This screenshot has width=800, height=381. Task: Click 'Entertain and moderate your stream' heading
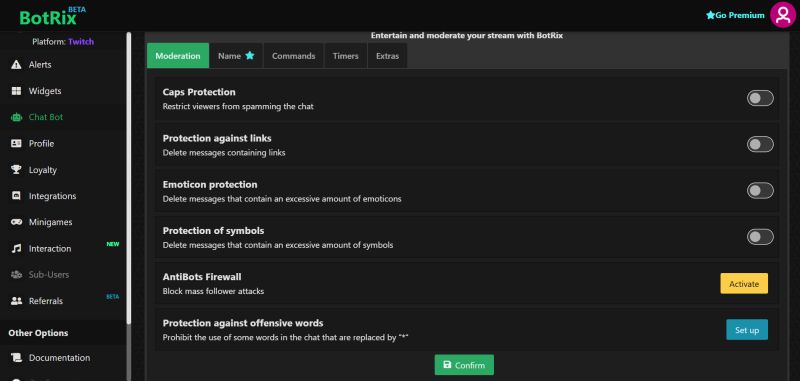[467, 36]
